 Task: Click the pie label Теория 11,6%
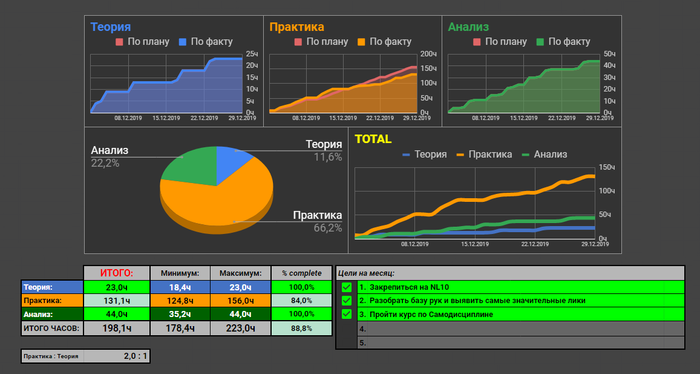(324, 150)
